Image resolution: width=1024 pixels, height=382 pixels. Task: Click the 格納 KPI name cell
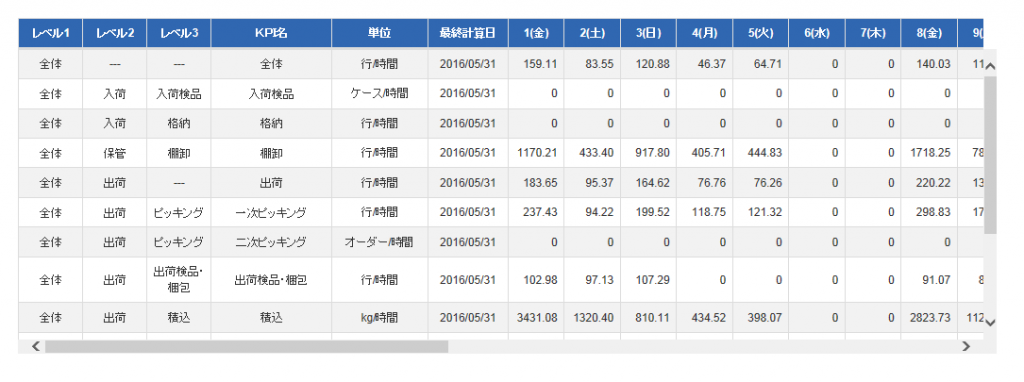pyautogui.click(x=271, y=123)
